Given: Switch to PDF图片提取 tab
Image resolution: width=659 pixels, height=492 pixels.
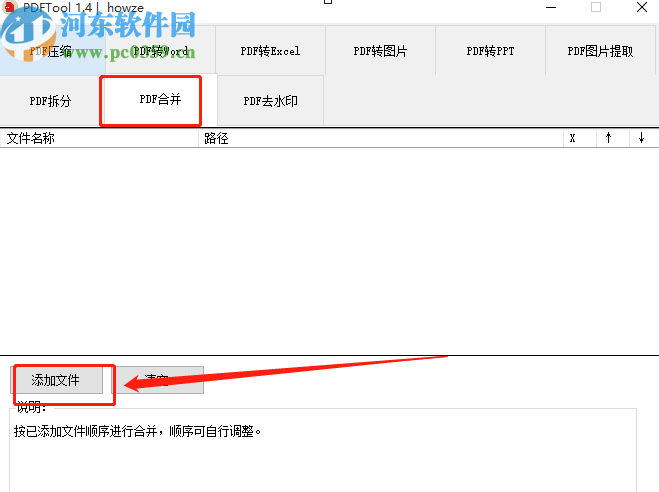Looking at the screenshot, I should click(x=600, y=51).
